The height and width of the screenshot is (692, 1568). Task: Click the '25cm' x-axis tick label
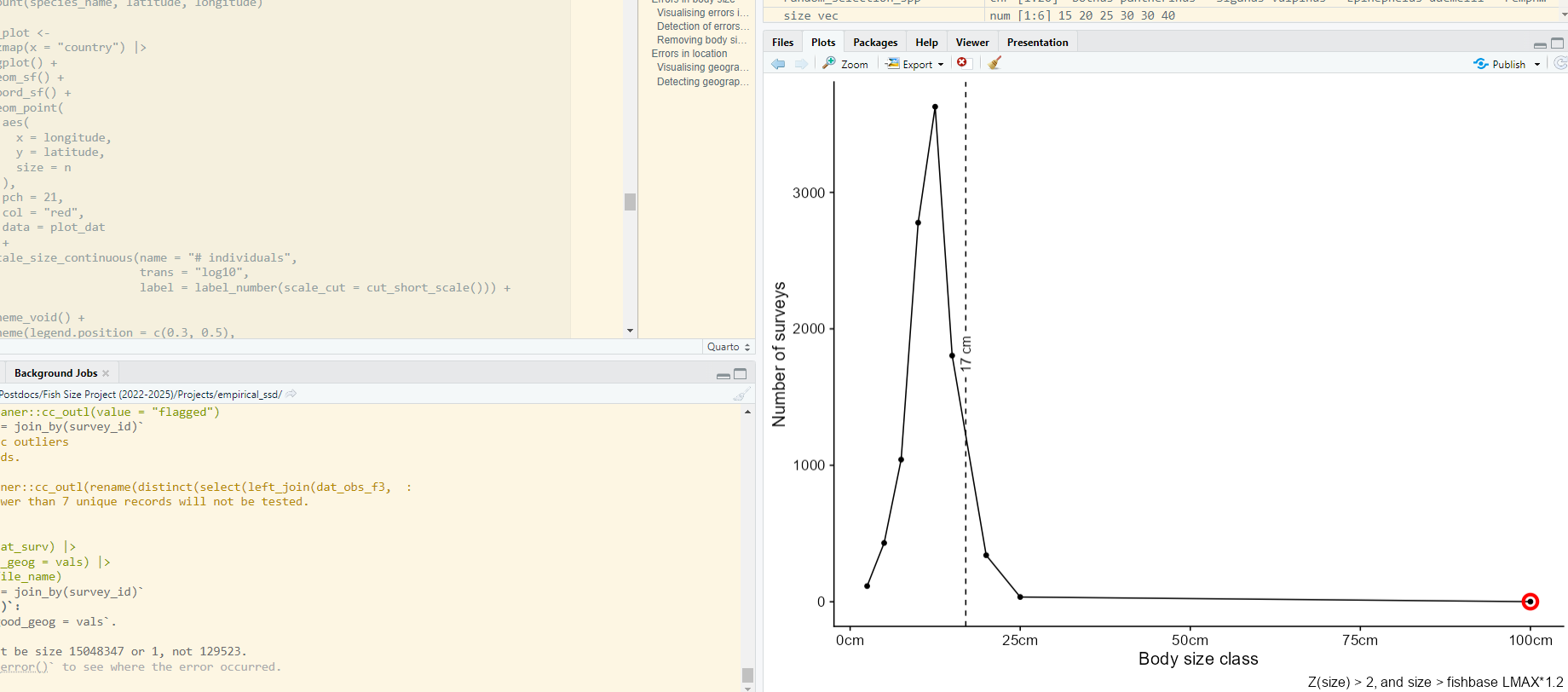[x=1020, y=640]
